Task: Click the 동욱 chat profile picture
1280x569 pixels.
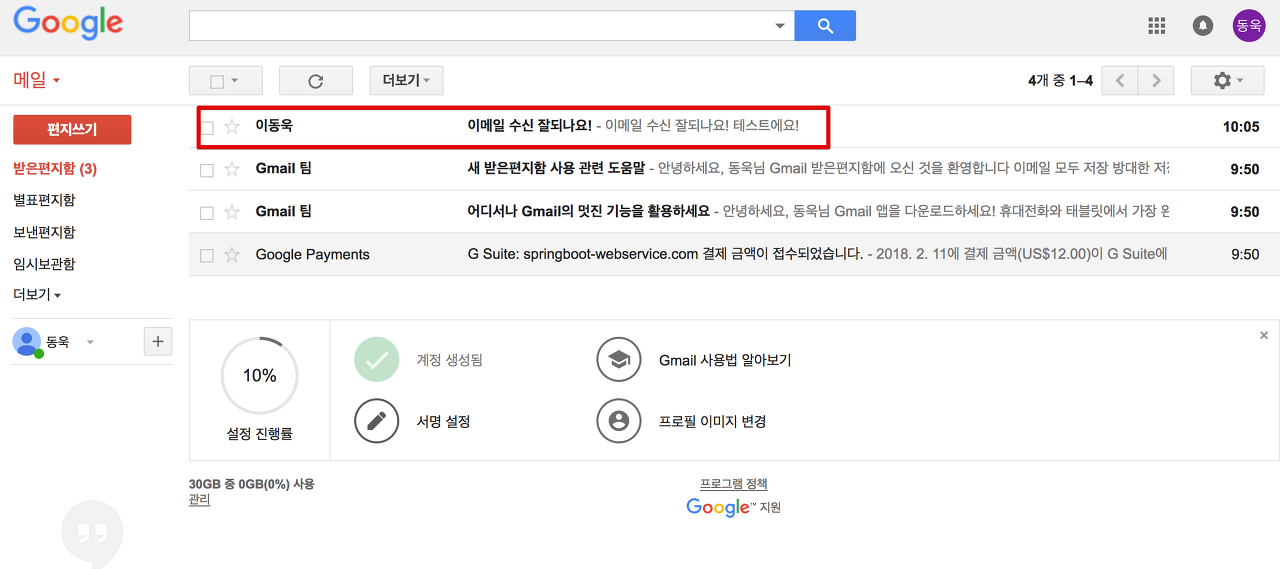Action: (27, 342)
